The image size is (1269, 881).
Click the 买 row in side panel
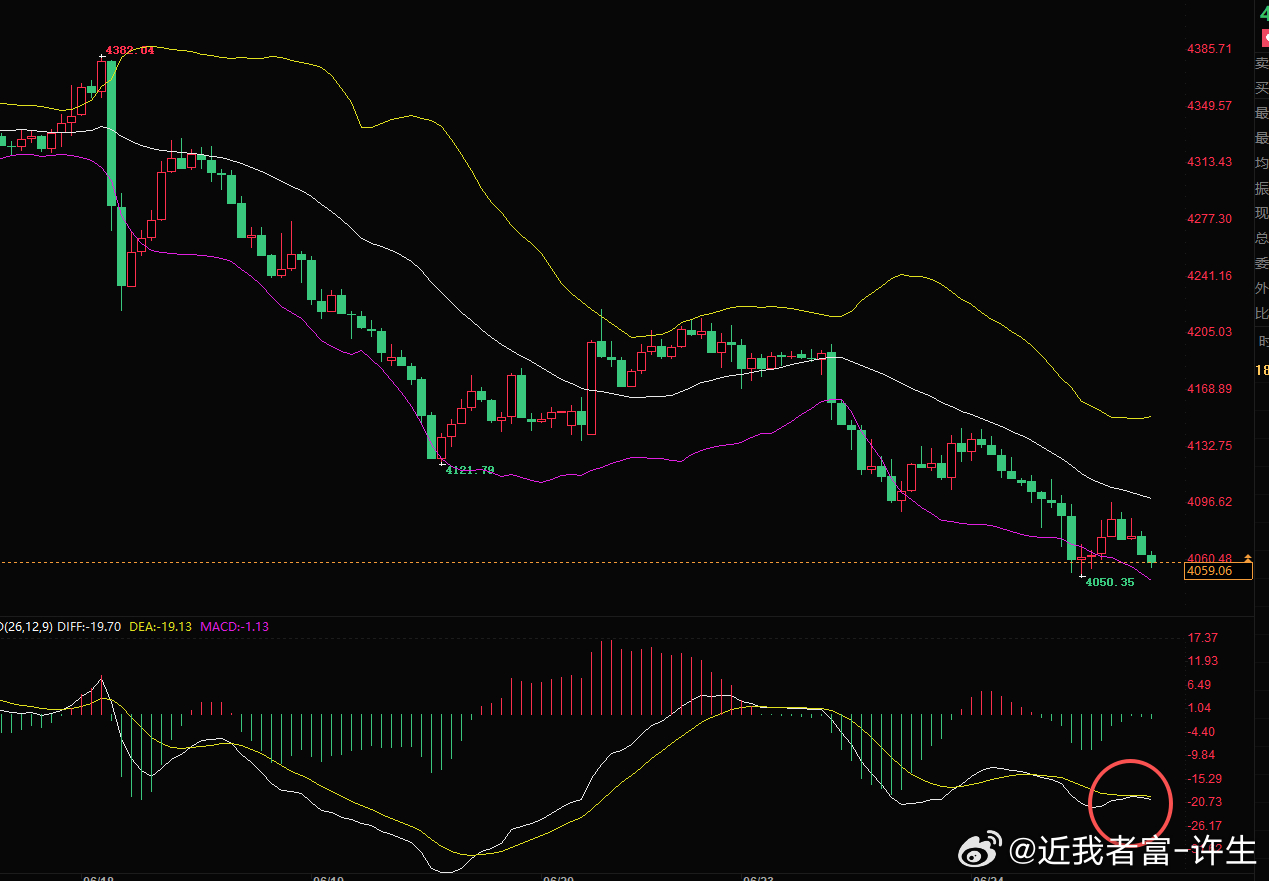click(1262, 87)
